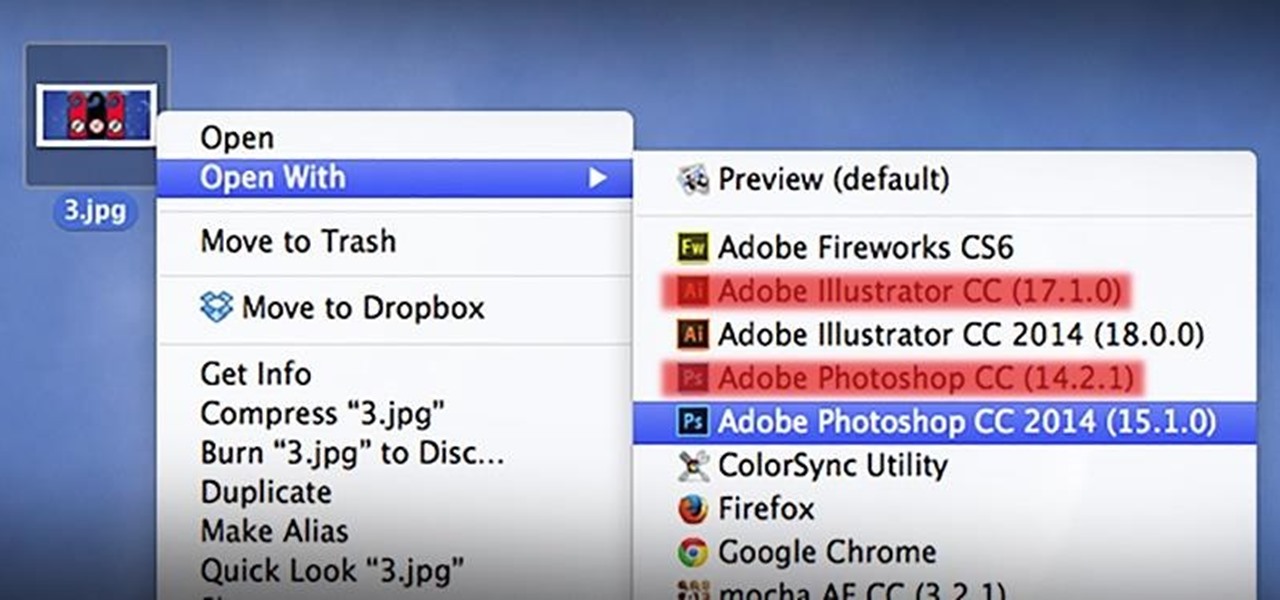This screenshot has height=600, width=1280.
Task: Open with the Firefox icon
Action: tap(692, 509)
